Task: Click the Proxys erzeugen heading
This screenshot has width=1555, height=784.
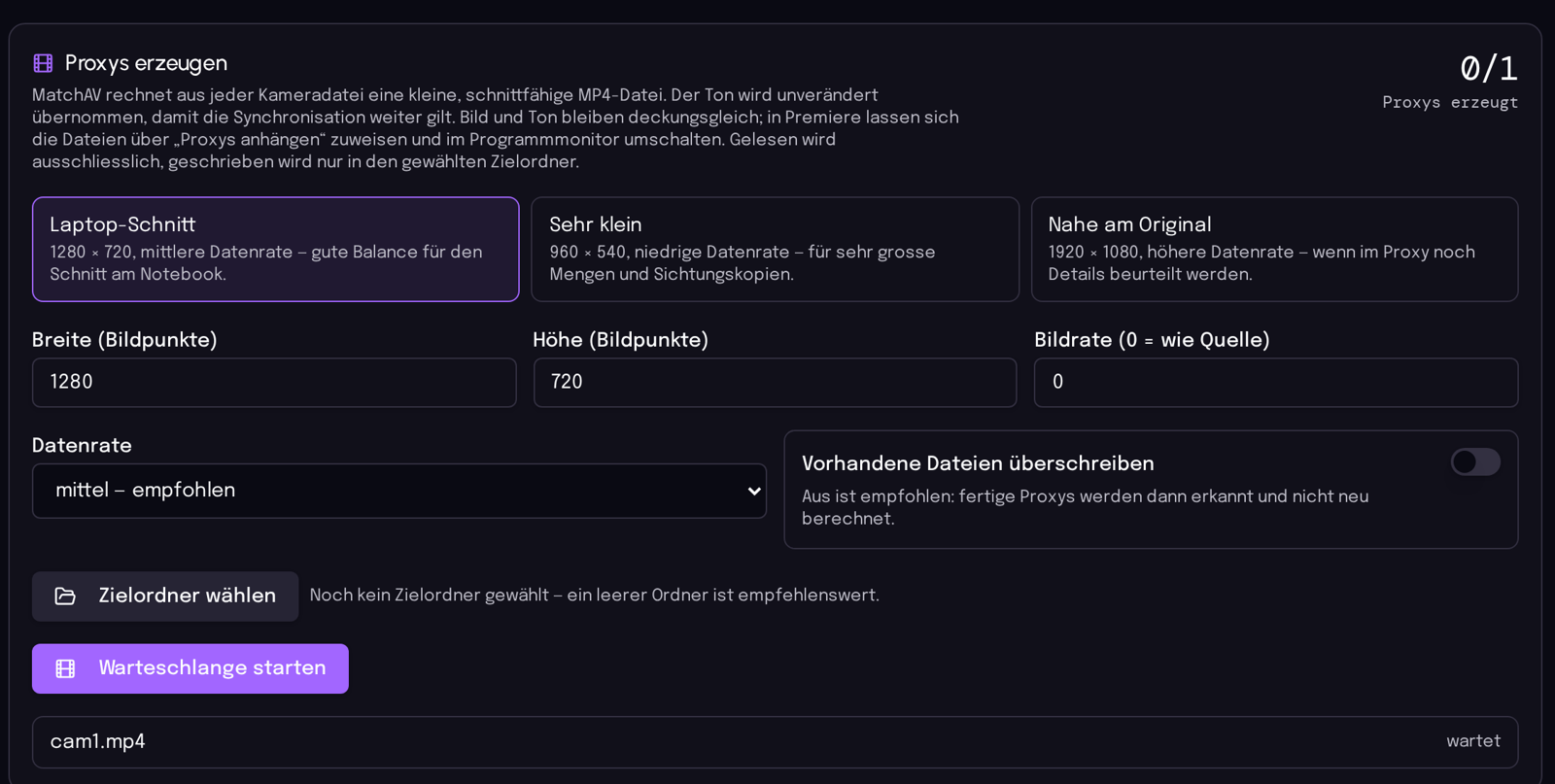Action: [x=146, y=63]
